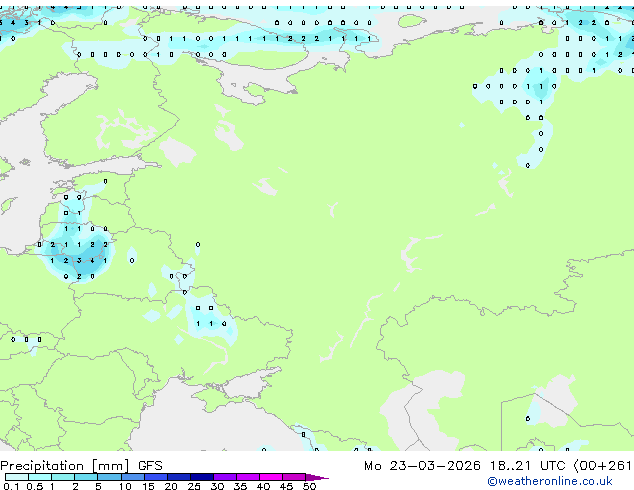Click the '(00+261' forecast run offset text

[602, 466]
